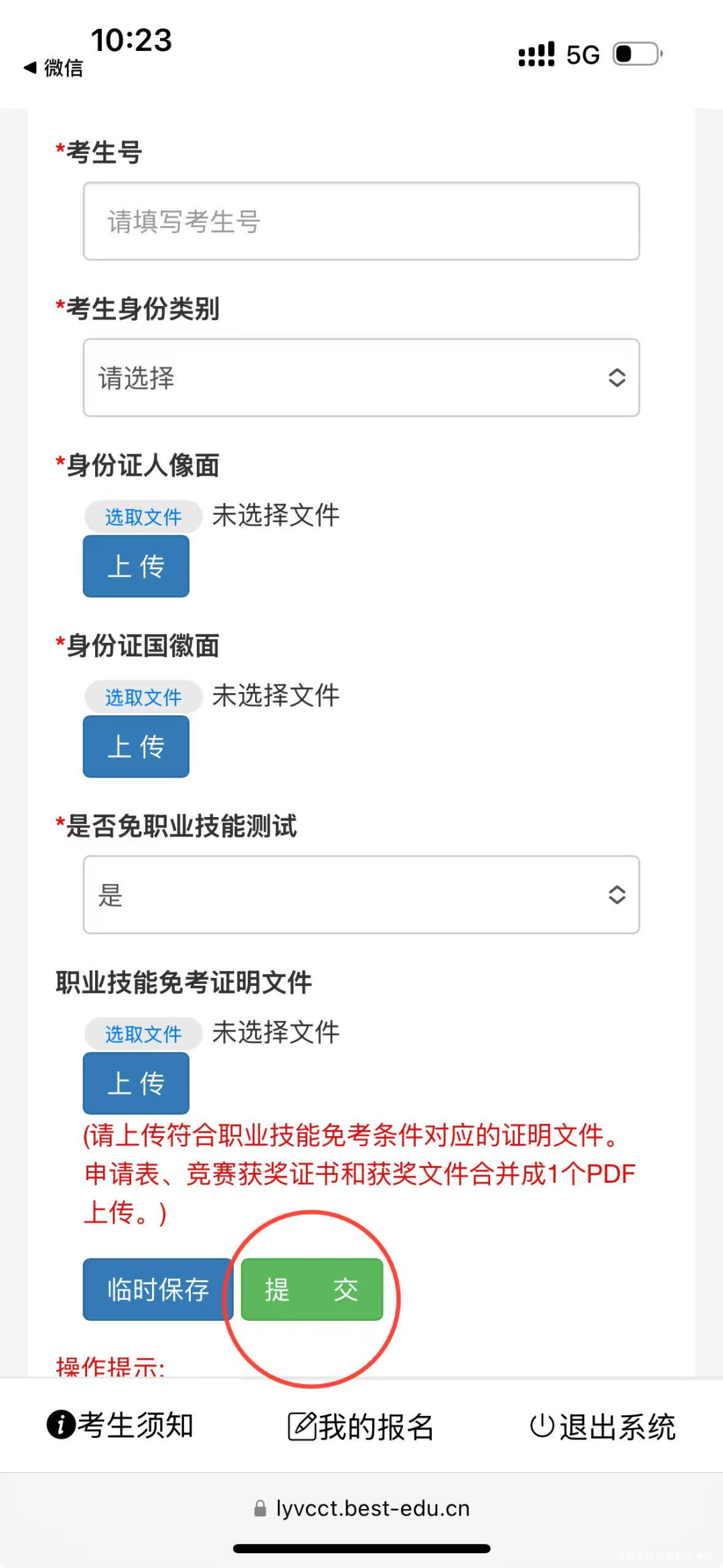Choose file for 职业技能免考证明文件
The width and height of the screenshot is (723, 1568).
[x=143, y=1034]
